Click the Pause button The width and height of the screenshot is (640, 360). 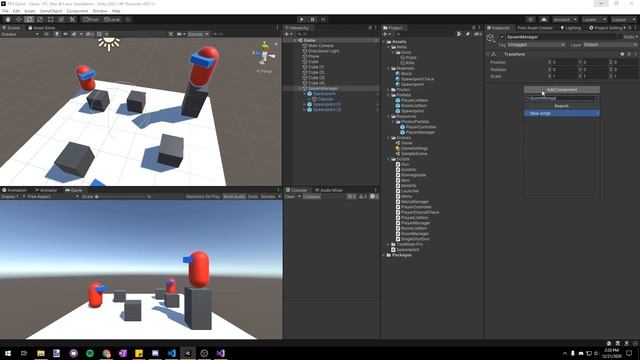click(313, 19)
